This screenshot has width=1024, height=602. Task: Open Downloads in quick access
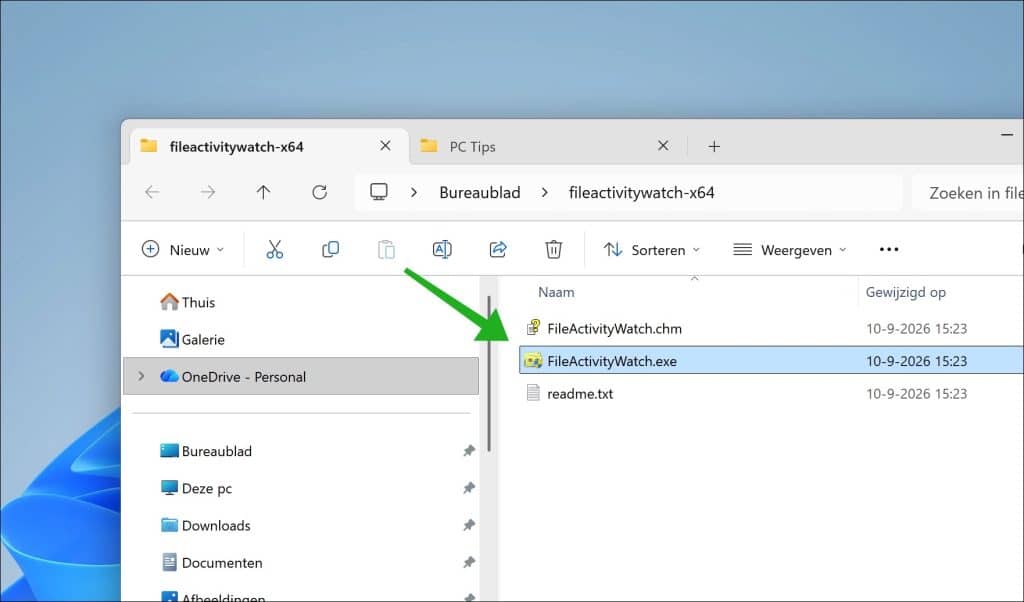pos(205,525)
